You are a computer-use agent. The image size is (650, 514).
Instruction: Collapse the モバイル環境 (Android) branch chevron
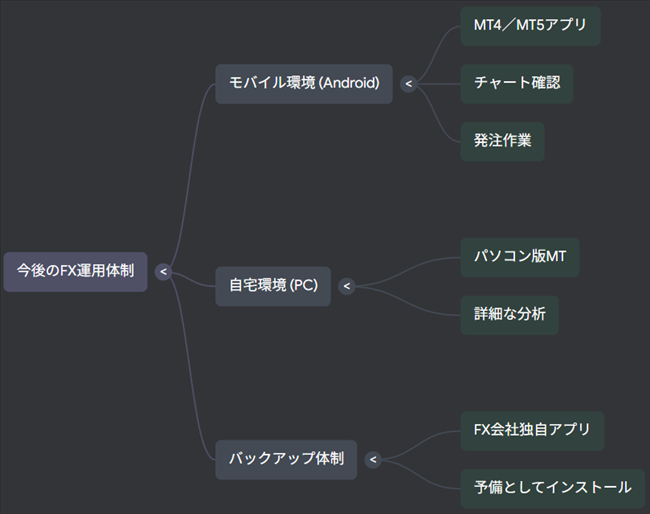tap(408, 84)
